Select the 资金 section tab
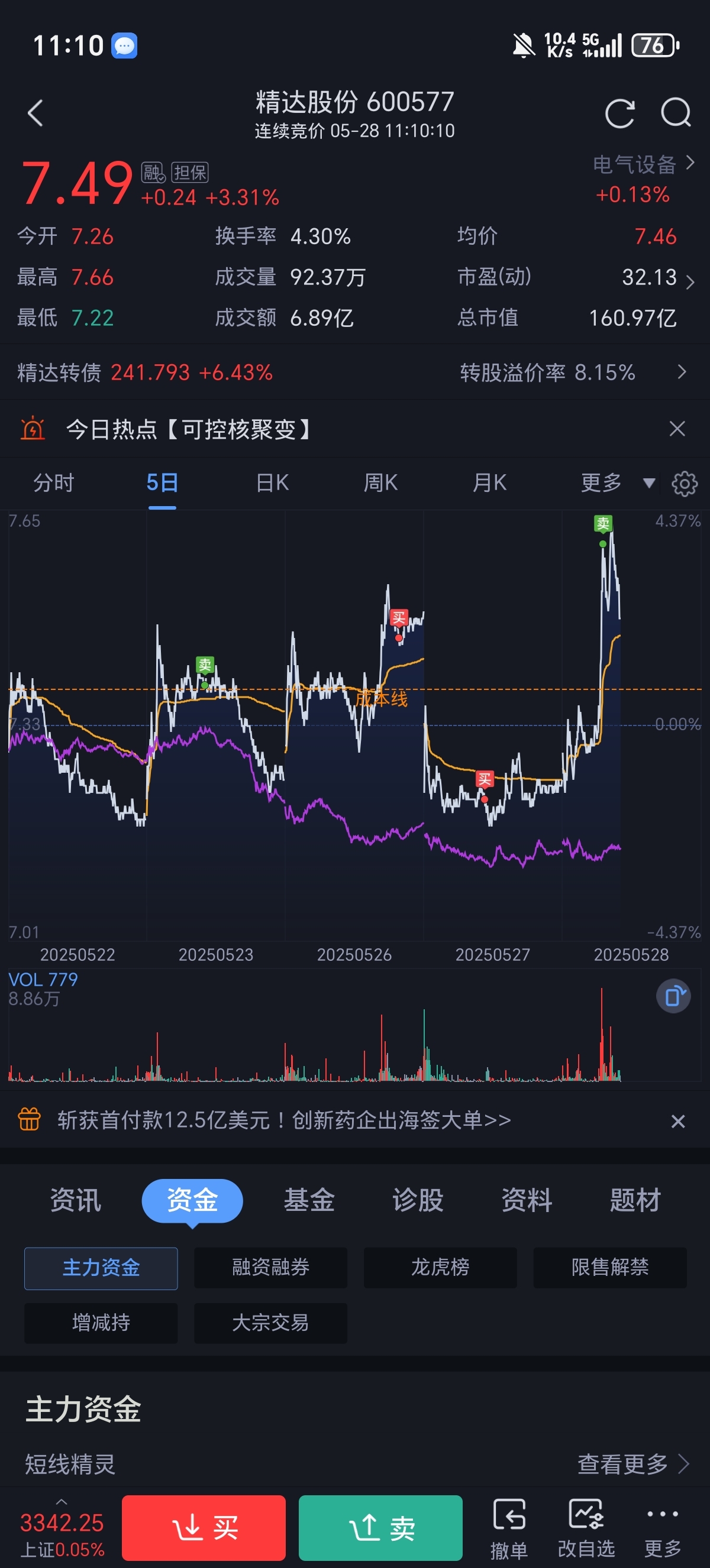Screen dimensions: 710x1568 point(192,1200)
